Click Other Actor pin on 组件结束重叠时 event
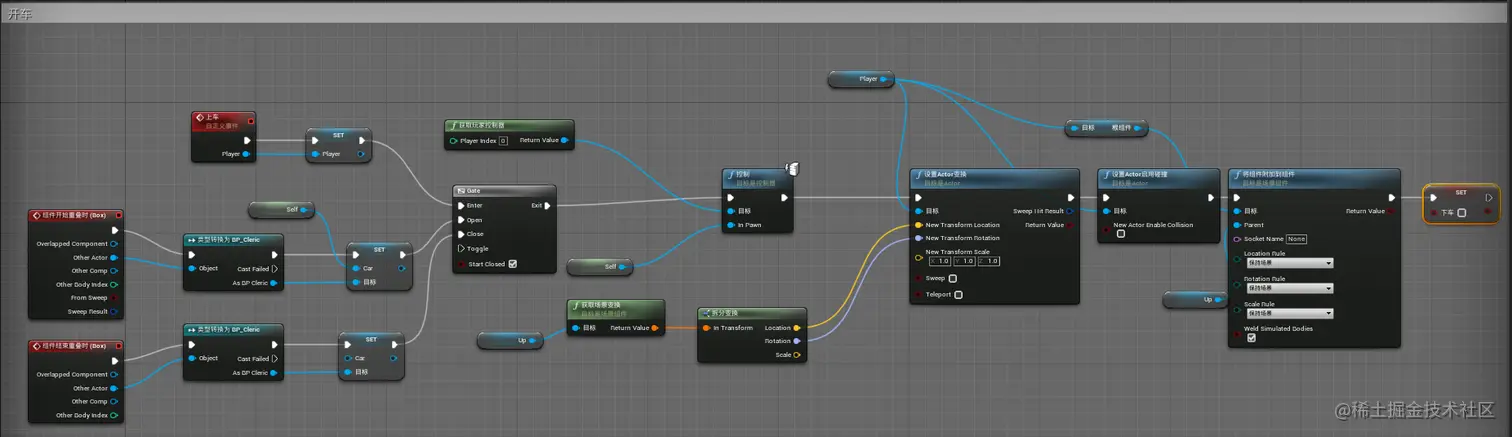The width and height of the screenshot is (1512, 437). click(x=114, y=388)
